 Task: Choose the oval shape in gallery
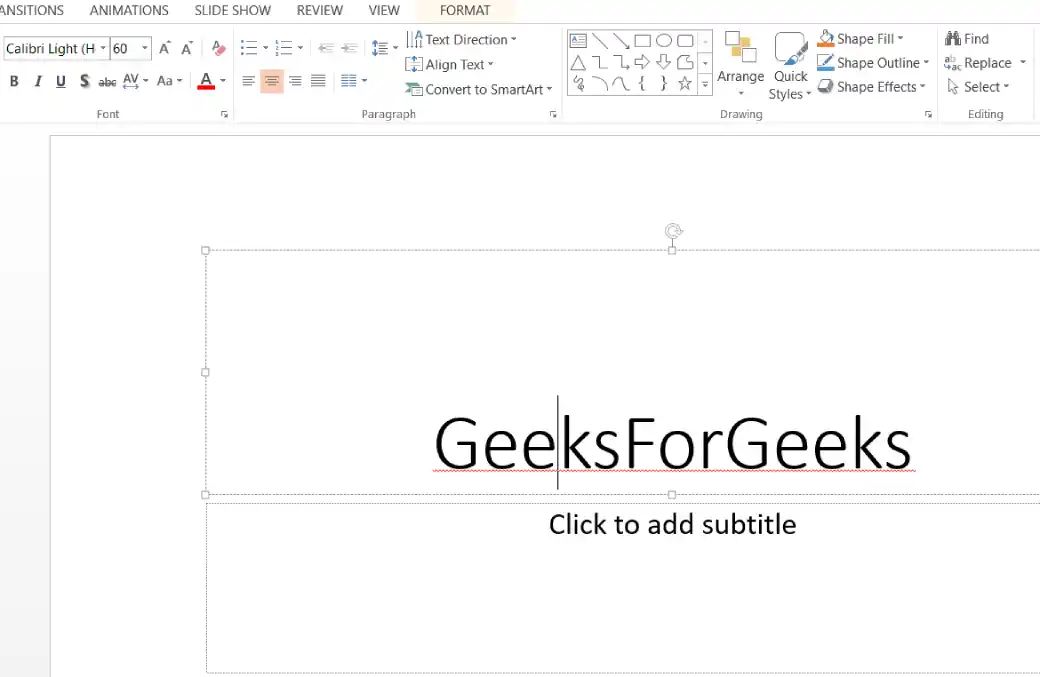click(663, 40)
